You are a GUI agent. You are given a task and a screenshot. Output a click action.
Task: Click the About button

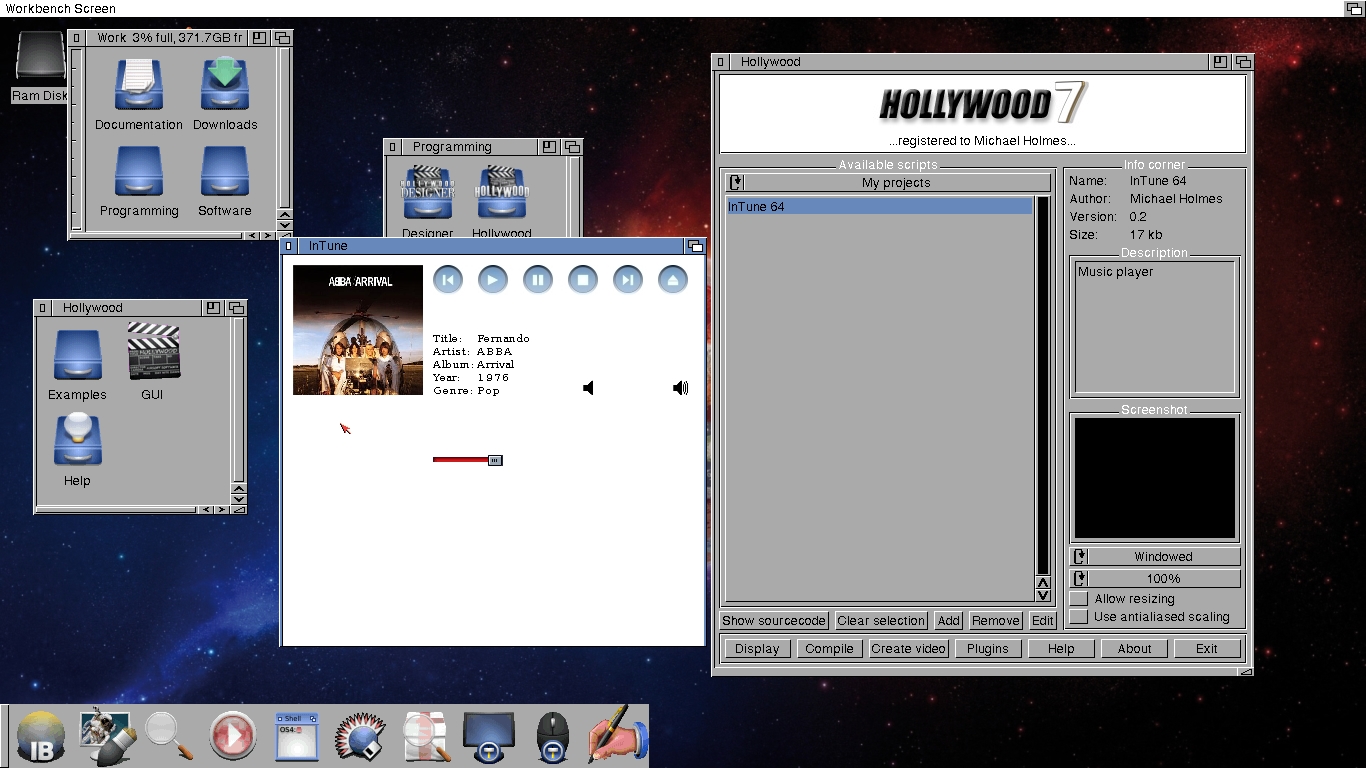[x=1134, y=648]
